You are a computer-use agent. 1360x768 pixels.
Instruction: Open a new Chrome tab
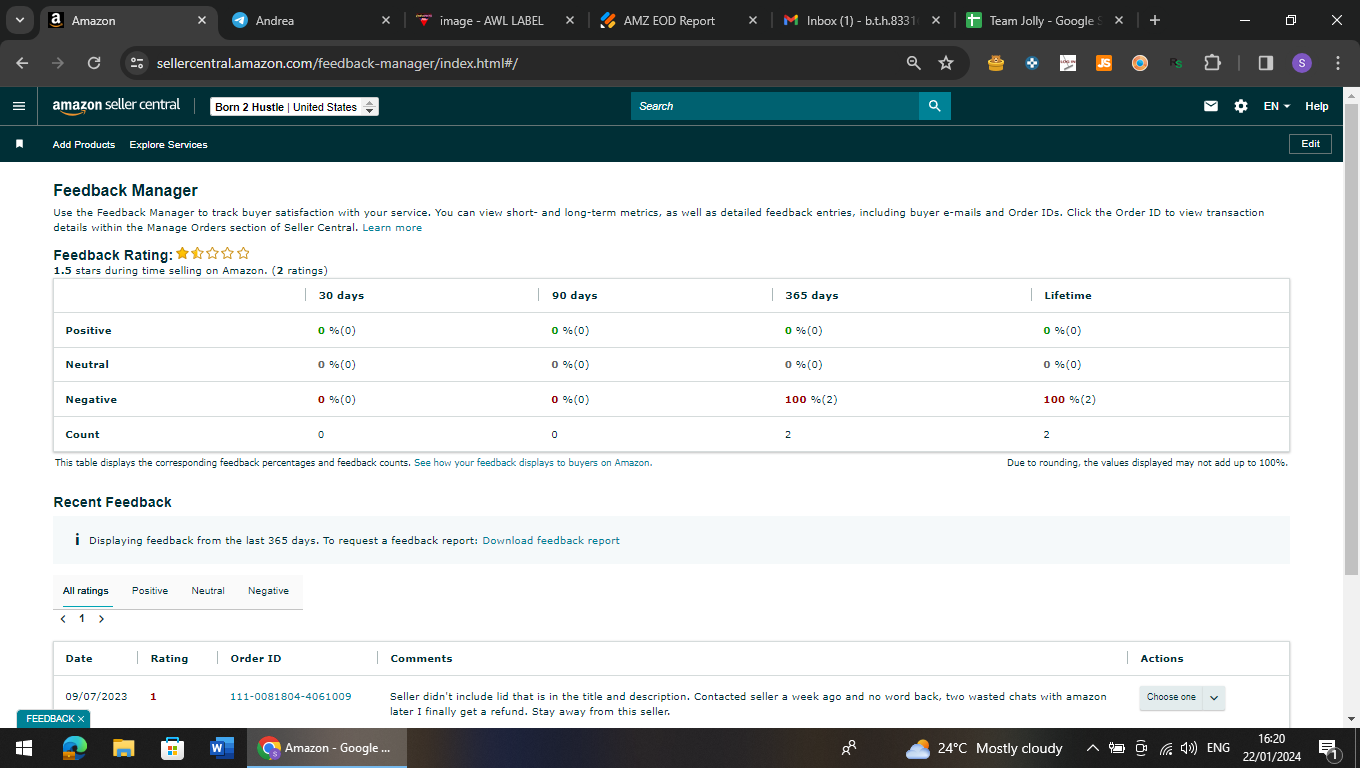click(1155, 20)
